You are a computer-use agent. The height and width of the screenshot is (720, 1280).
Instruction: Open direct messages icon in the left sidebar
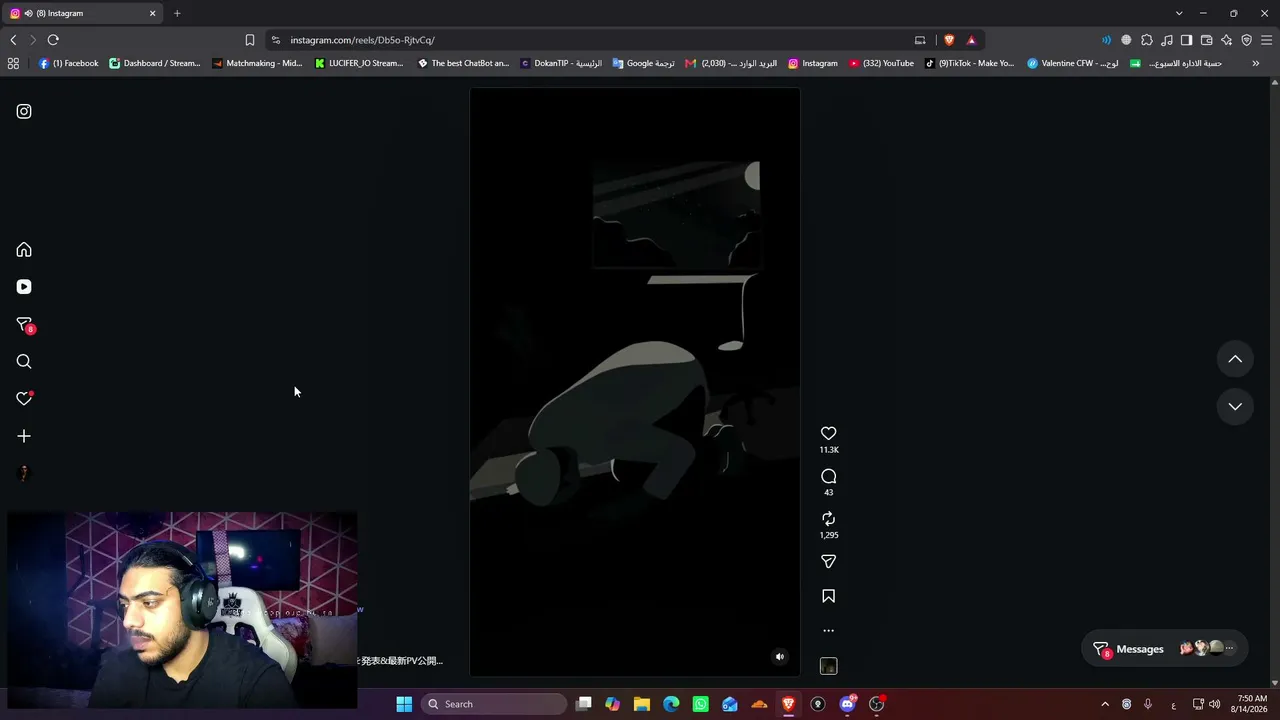point(24,325)
